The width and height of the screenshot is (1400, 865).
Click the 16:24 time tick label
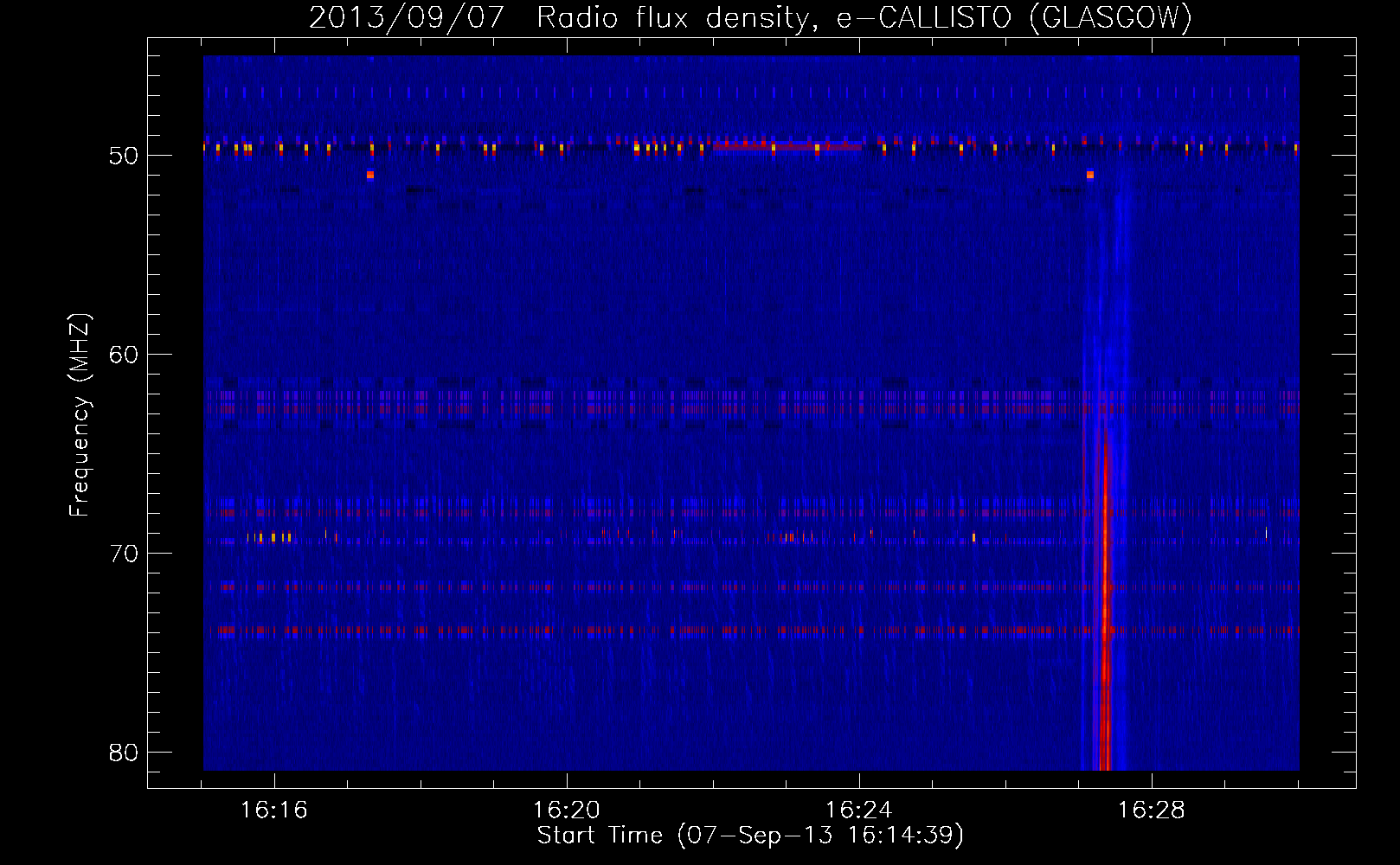point(859,811)
